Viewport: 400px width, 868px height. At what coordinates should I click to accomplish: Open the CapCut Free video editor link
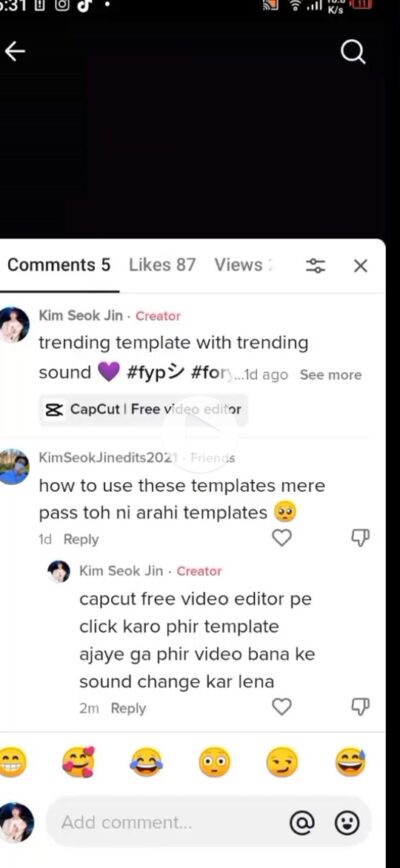pyautogui.click(x=143, y=410)
